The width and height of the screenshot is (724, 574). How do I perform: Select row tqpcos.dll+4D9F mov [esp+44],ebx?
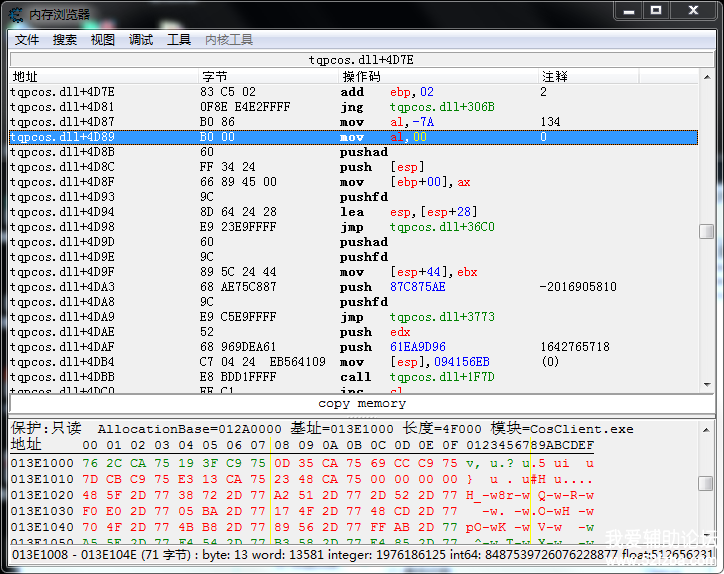[x=353, y=272]
